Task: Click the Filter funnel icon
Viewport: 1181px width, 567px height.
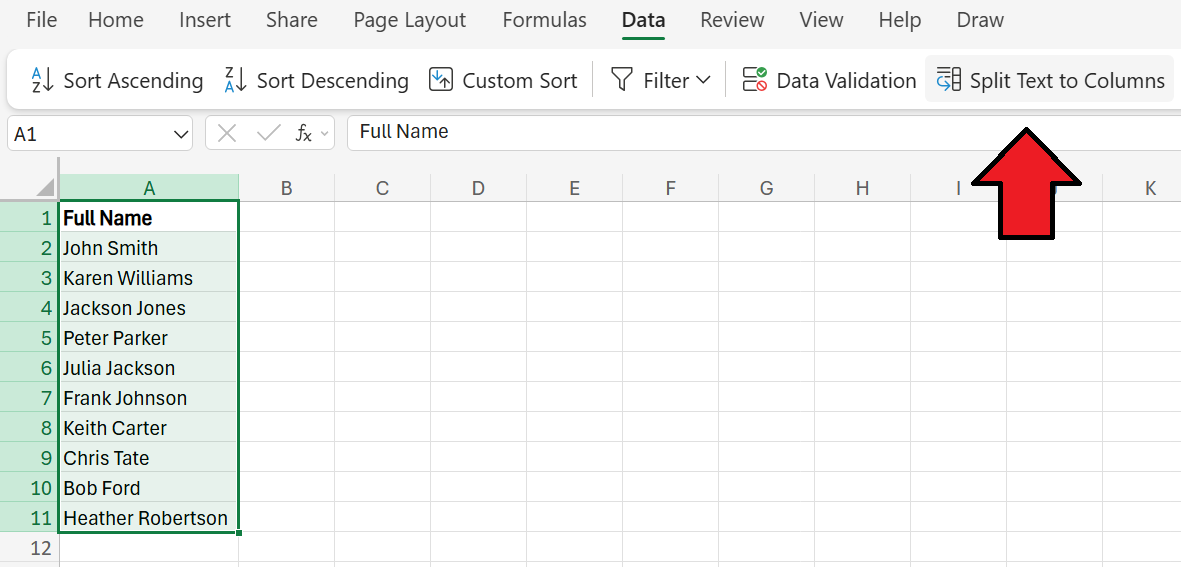Action: (x=621, y=80)
